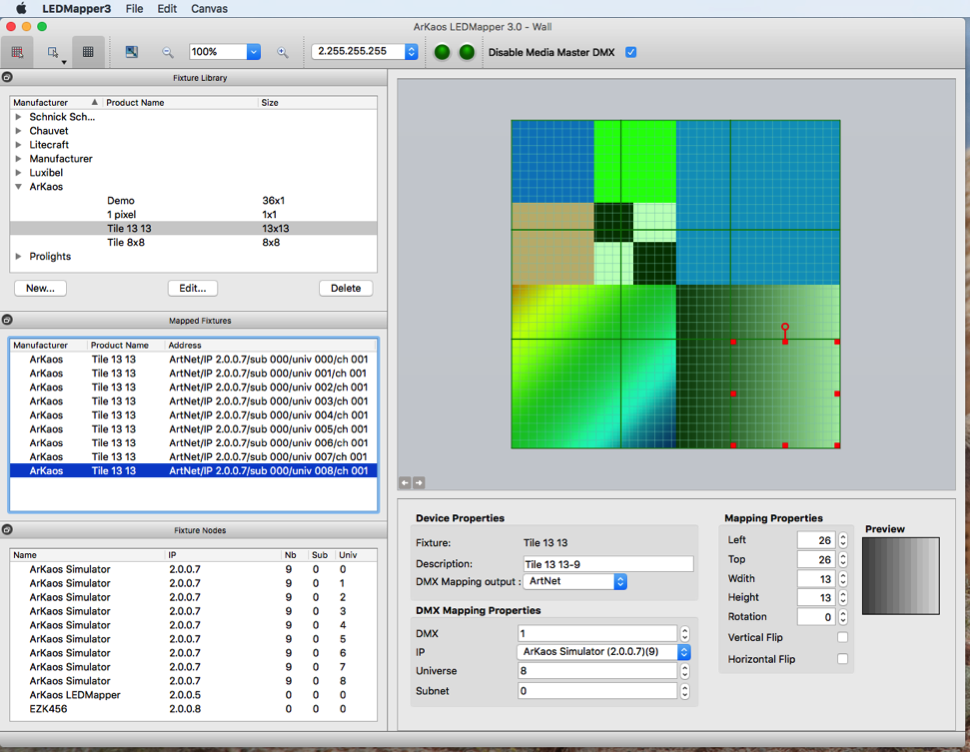
Task: Open the LEDMapper3 menu
Action: tap(76, 9)
